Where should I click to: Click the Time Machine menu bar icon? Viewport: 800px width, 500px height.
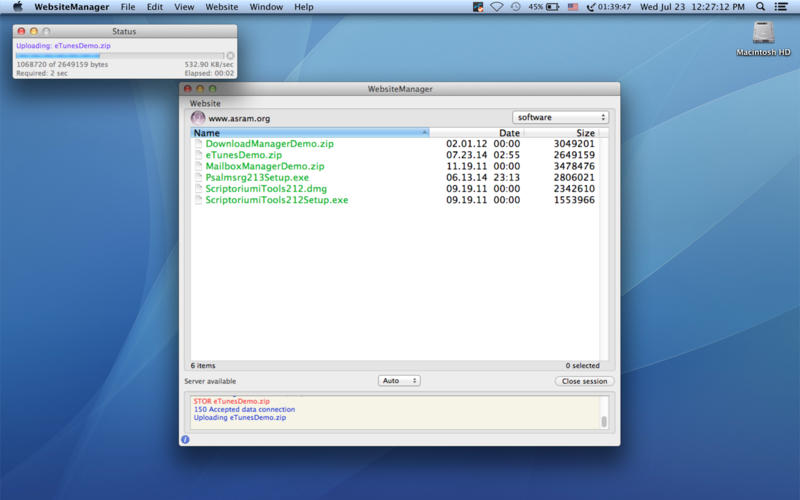pyautogui.click(x=515, y=7)
